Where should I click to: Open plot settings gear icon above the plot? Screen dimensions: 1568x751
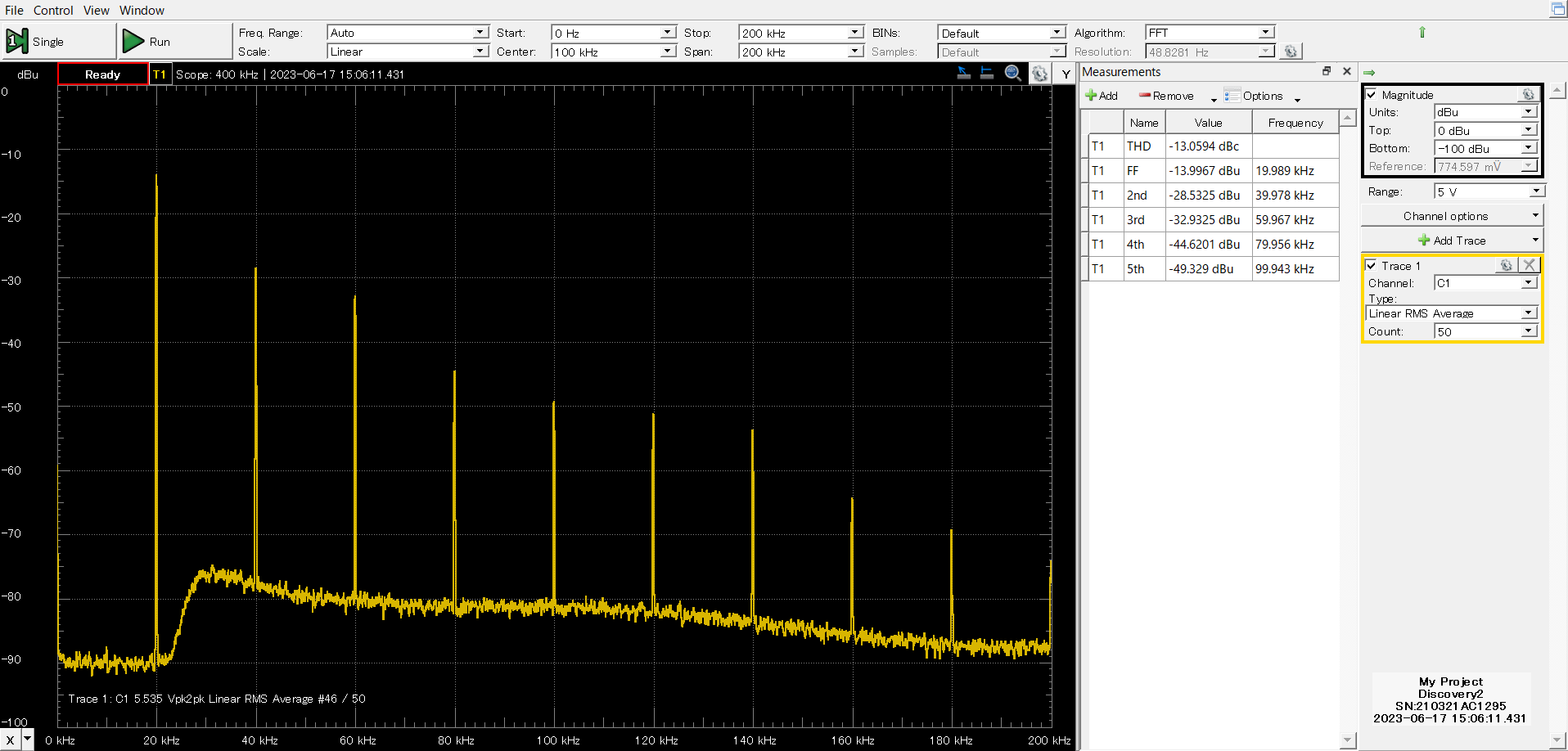(1039, 74)
